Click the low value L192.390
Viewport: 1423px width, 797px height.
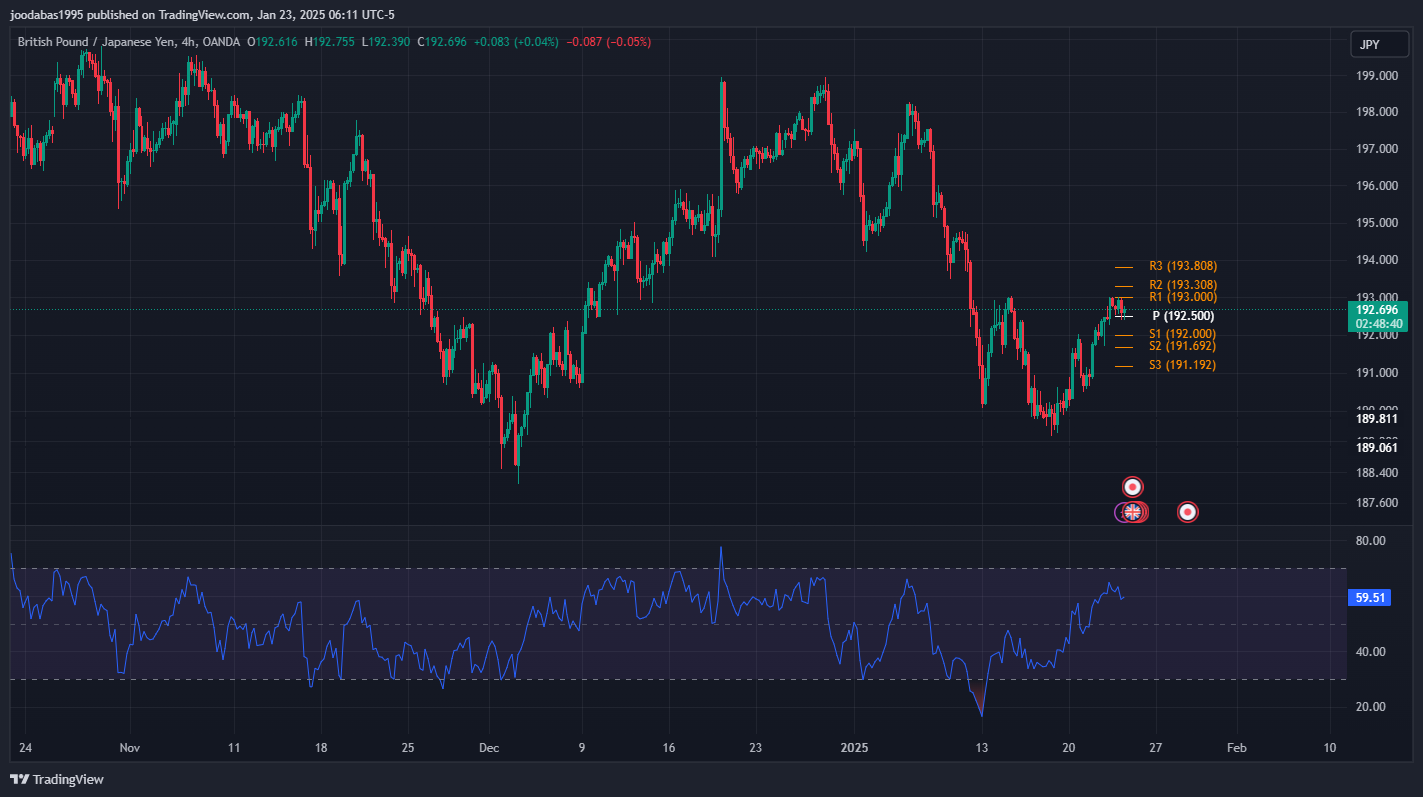(386, 42)
